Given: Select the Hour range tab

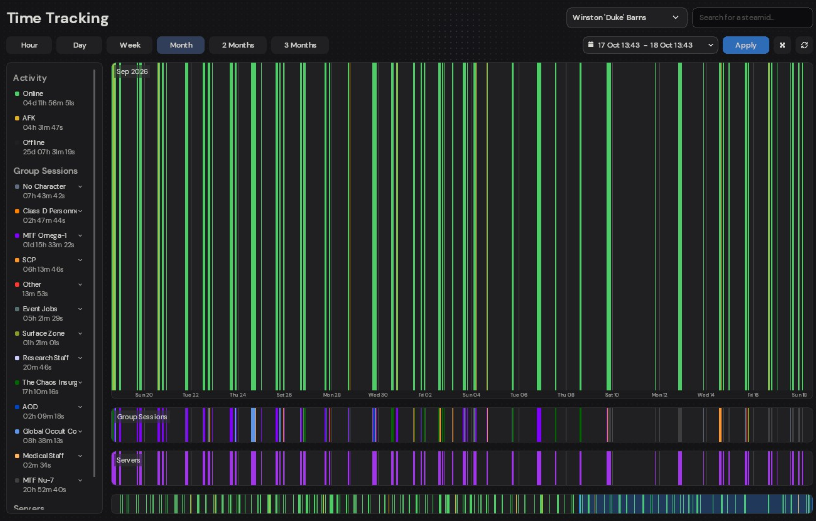Looking at the screenshot, I should pyautogui.click(x=29, y=45).
